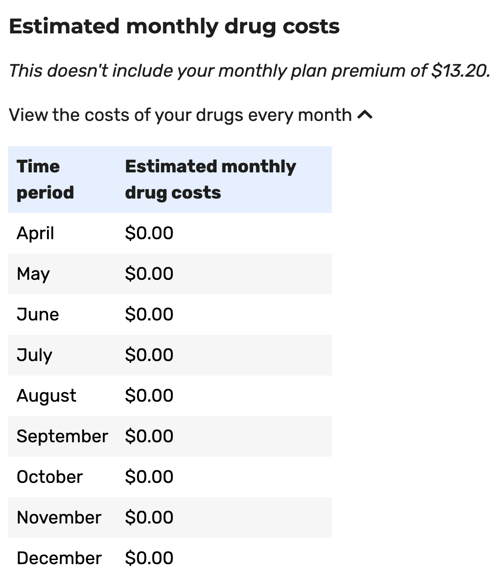Click the June $0.00 cost value
Viewport: 500px width, 584px height.
point(149,314)
